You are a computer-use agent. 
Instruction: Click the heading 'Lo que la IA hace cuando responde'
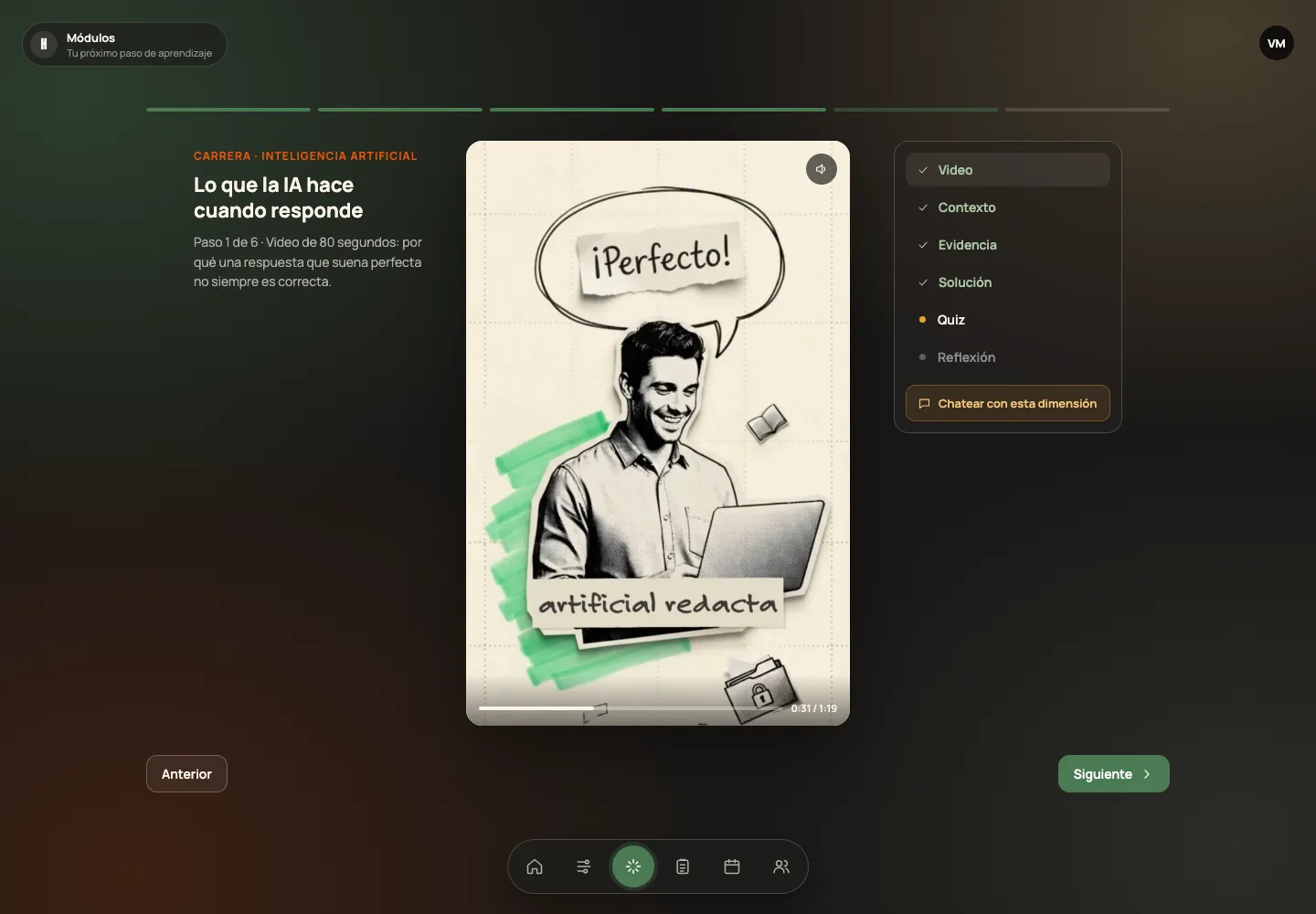[279, 197]
